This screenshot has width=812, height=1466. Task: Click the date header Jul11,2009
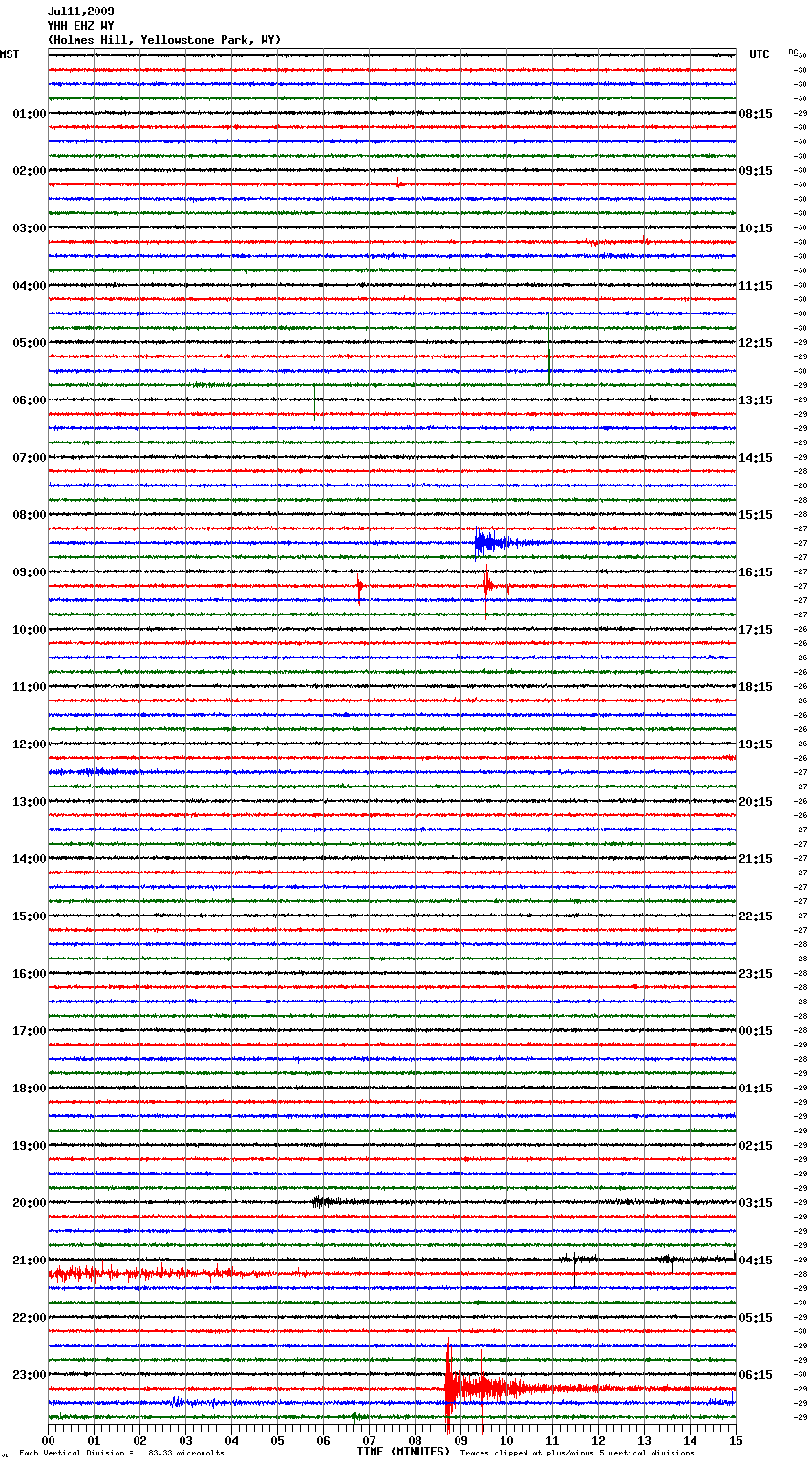coord(80,11)
